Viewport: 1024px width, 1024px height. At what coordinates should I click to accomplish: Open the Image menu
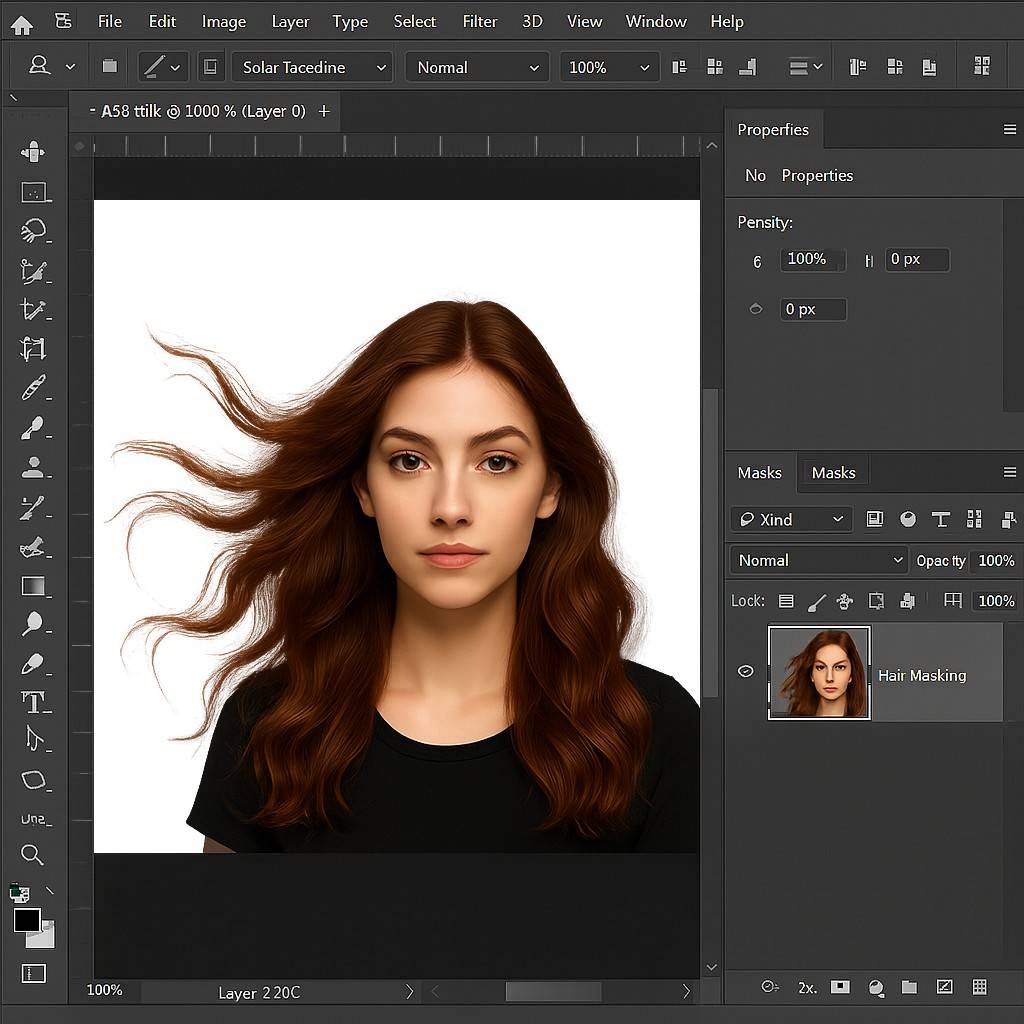223,22
